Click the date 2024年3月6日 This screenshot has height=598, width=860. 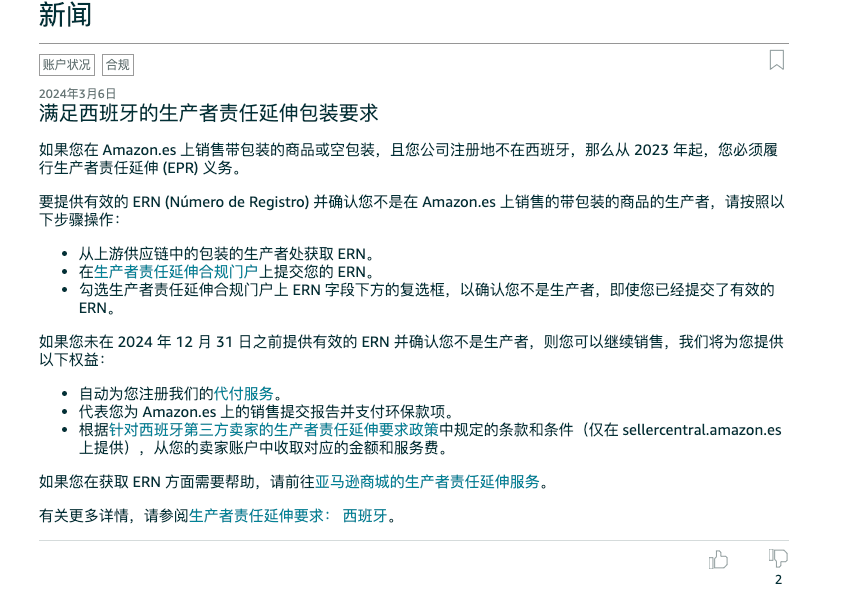click(77, 94)
